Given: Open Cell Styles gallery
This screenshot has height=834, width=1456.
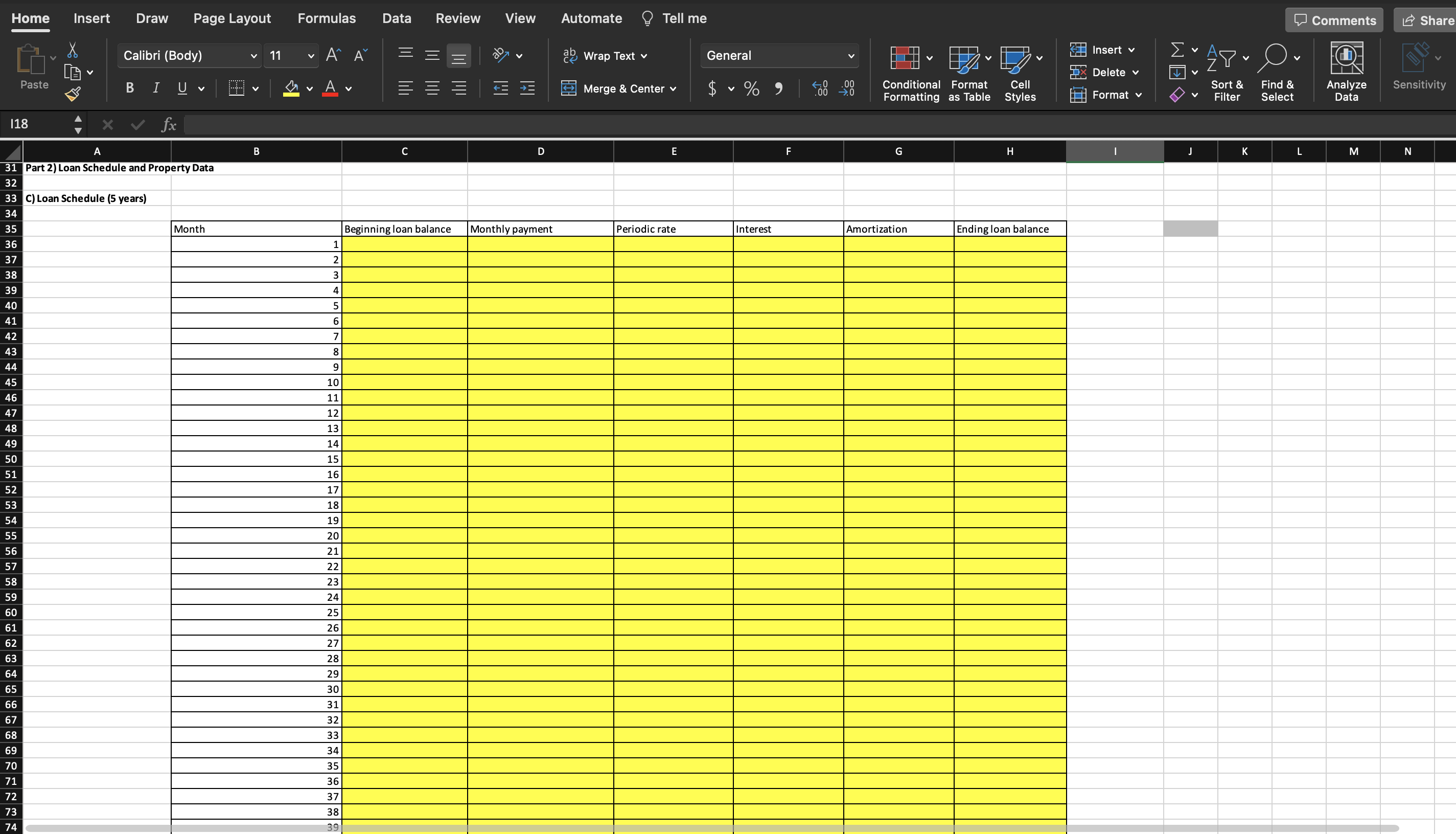Looking at the screenshot, I should [x=1021, y=73].
